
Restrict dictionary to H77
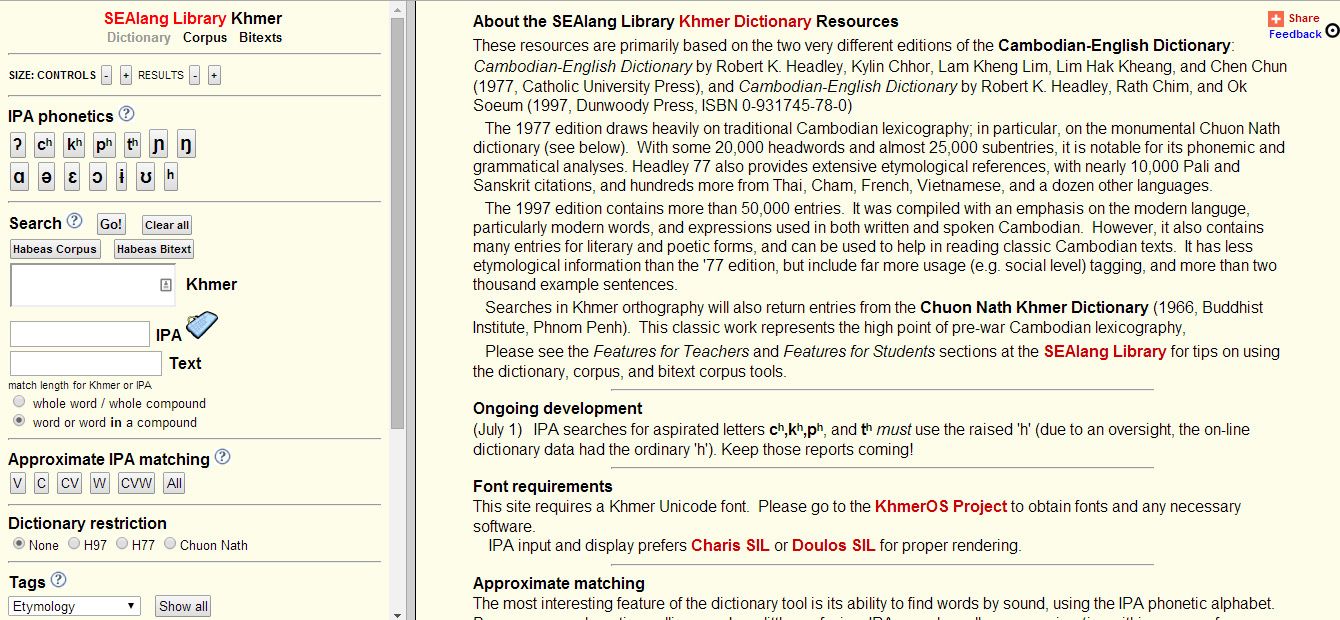[122, 544]
